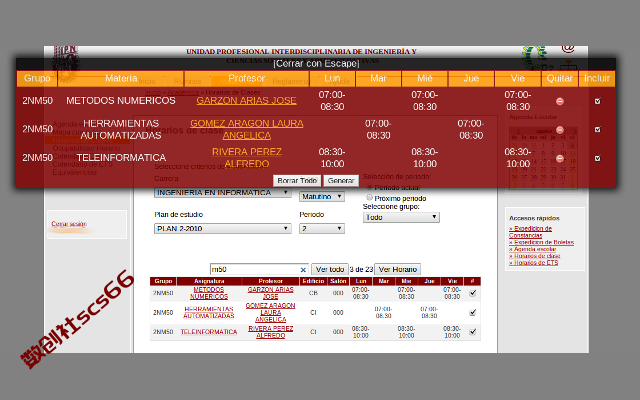Open GOMEZ ARAGON LAURA ANGELICA link in overlay

coord(247,129)
